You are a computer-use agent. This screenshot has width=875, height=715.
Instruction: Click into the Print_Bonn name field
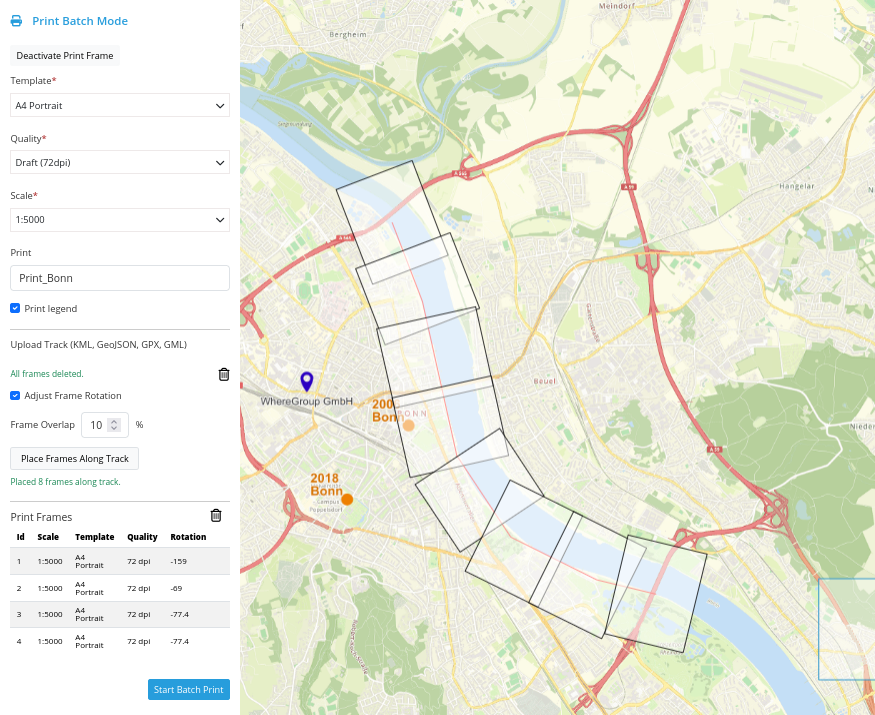(120, 278)
